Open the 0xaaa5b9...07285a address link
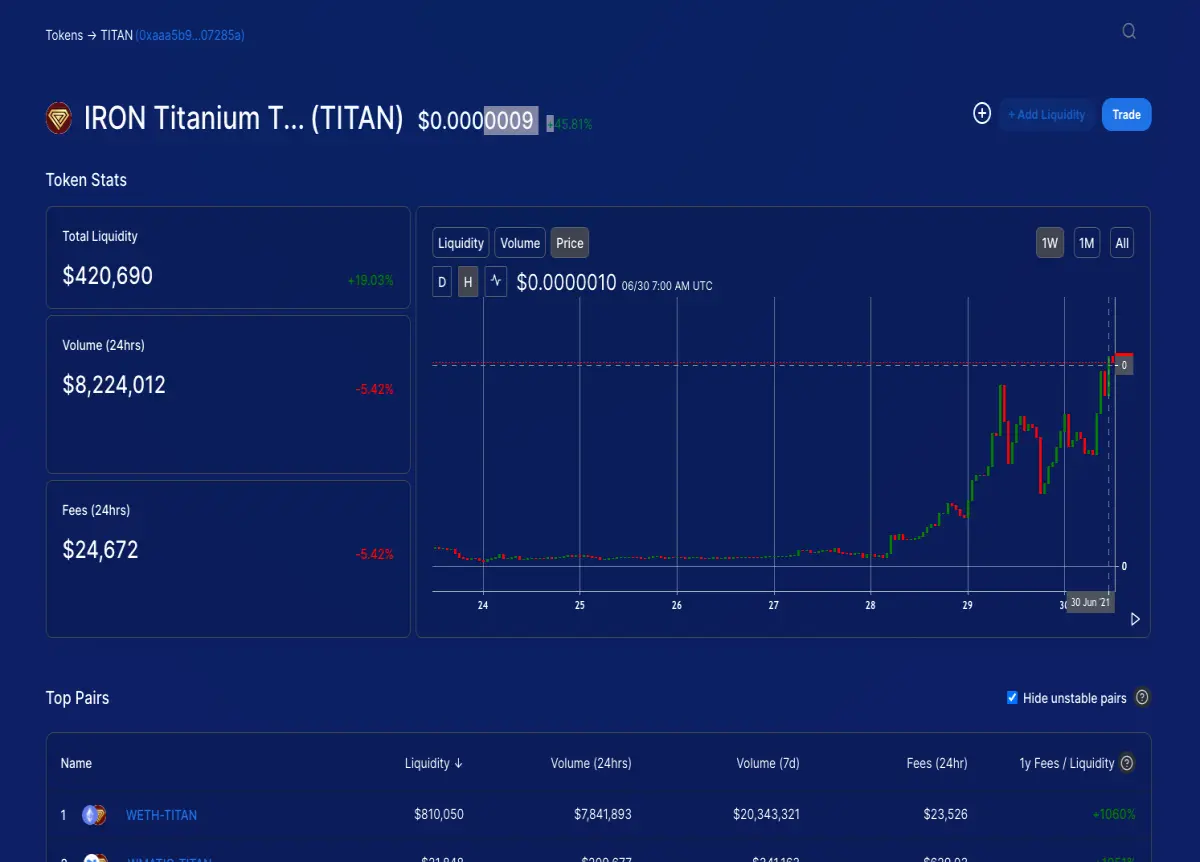 point(190,35)
